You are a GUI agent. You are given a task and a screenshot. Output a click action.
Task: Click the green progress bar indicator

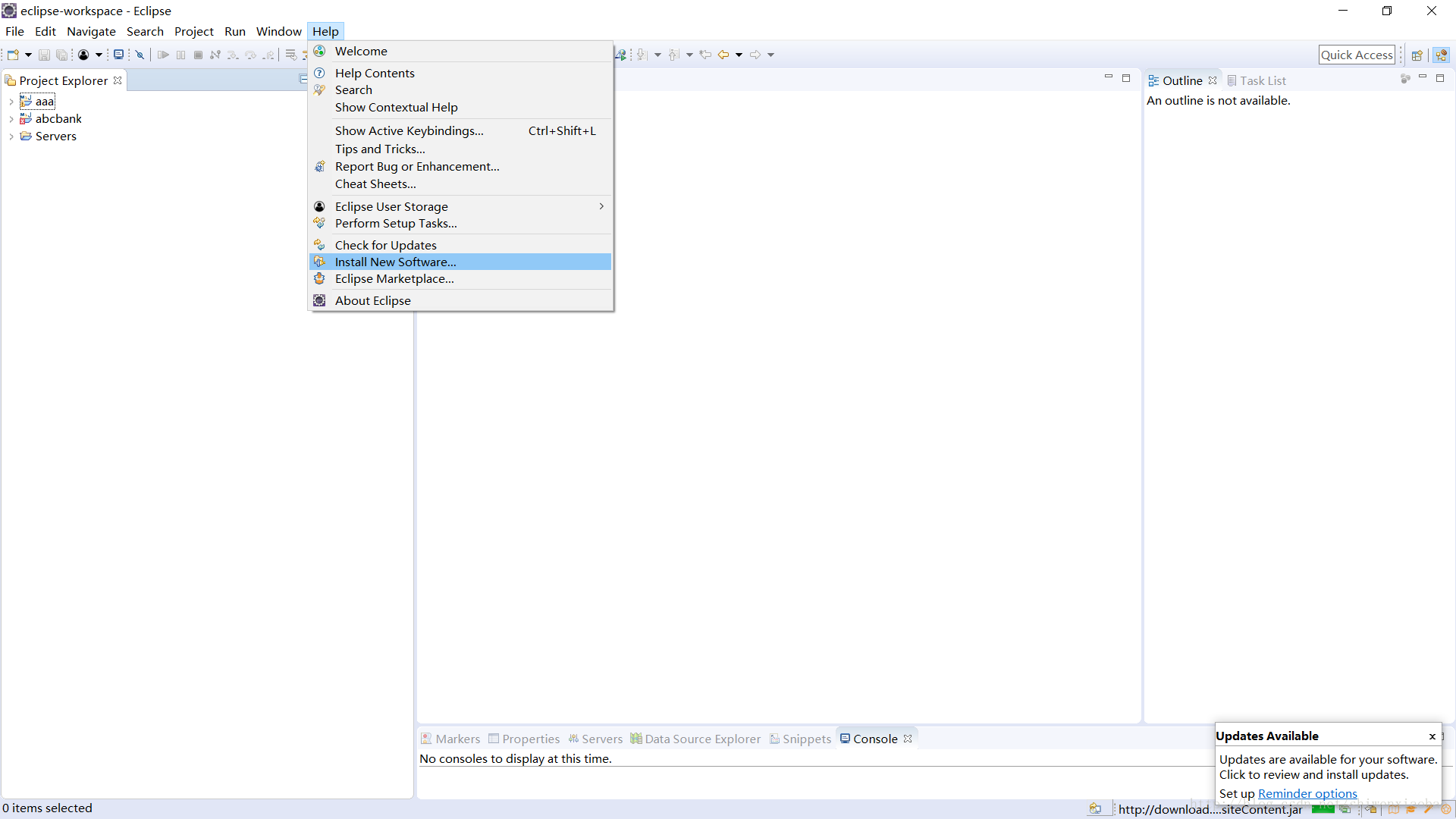pos(1323,809)
